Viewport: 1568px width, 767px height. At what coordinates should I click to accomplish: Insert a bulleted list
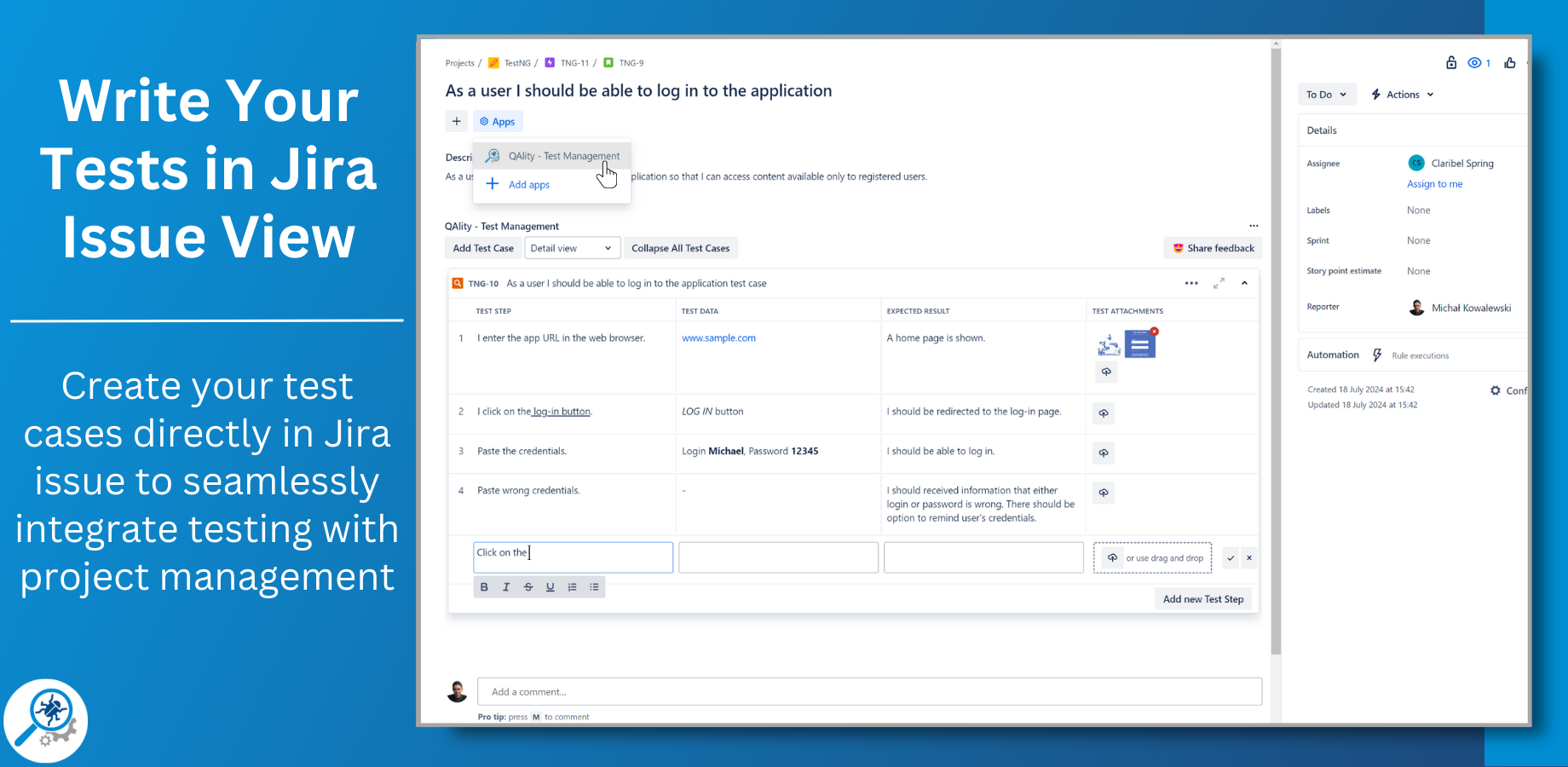coord(594,587)
